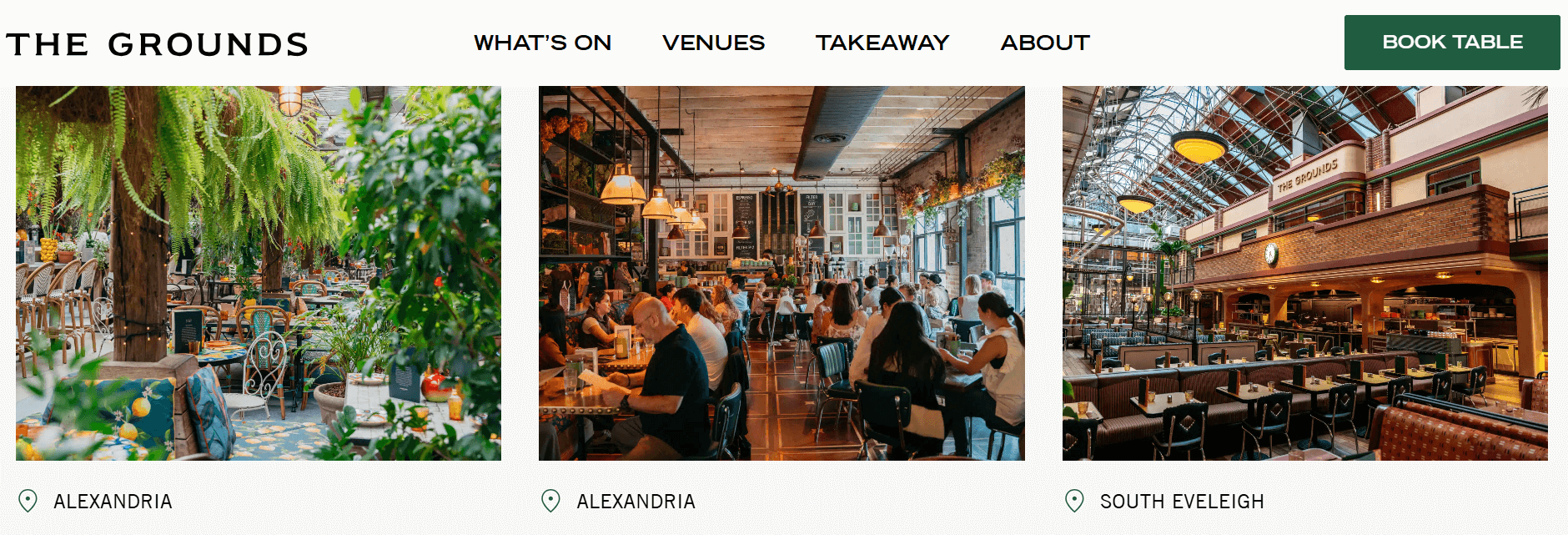This screenshot has height=535, width=1568.
Task: Open the South Eveleigh venue photo
Action: (1304, 273)
